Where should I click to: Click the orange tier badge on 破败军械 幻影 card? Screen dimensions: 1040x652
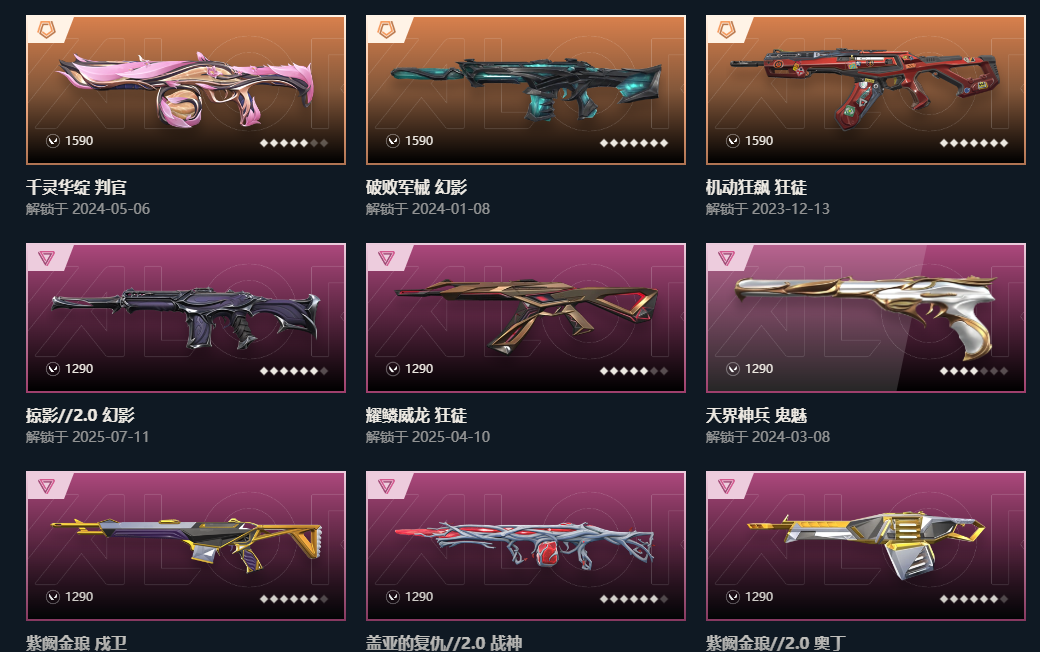click(387, 29)
